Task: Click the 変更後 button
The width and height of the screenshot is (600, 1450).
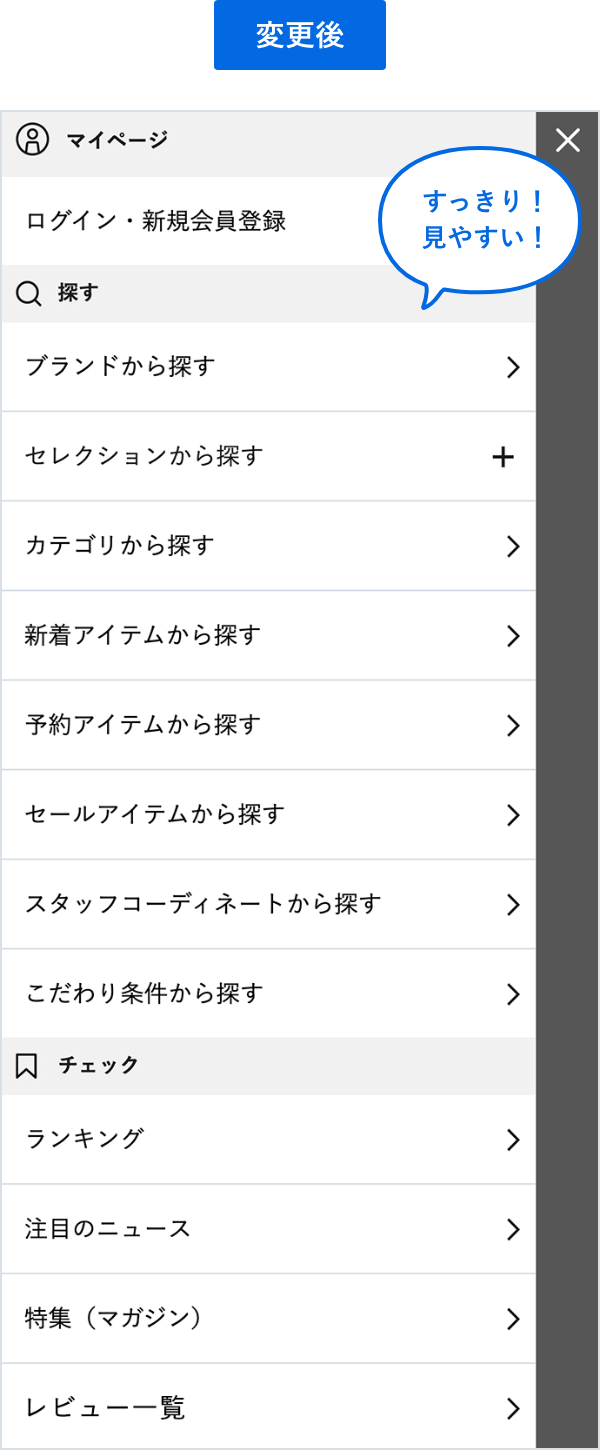Action: pos(300,35)
